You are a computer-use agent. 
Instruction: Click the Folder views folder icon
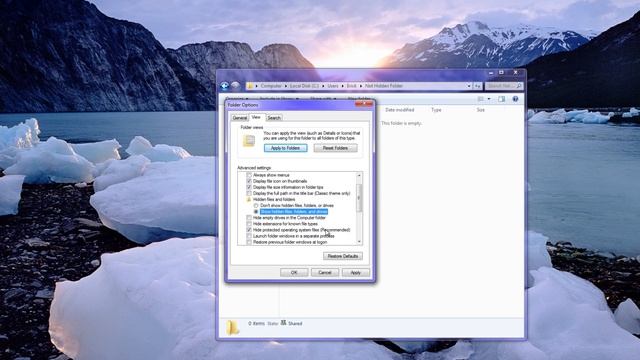tap(249, 141)
